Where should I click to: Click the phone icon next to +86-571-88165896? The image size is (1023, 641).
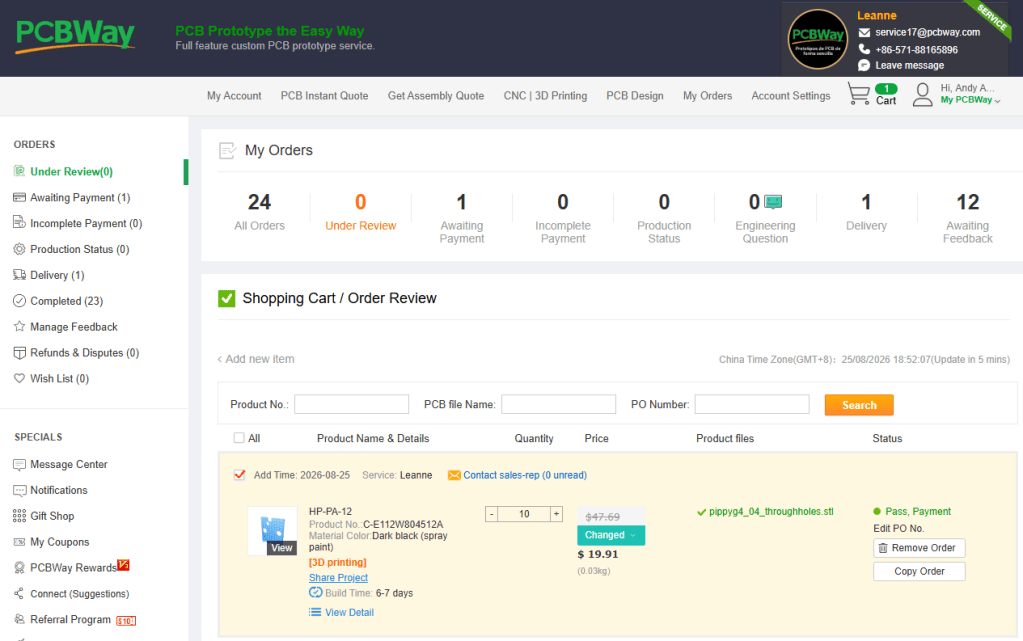864,49
